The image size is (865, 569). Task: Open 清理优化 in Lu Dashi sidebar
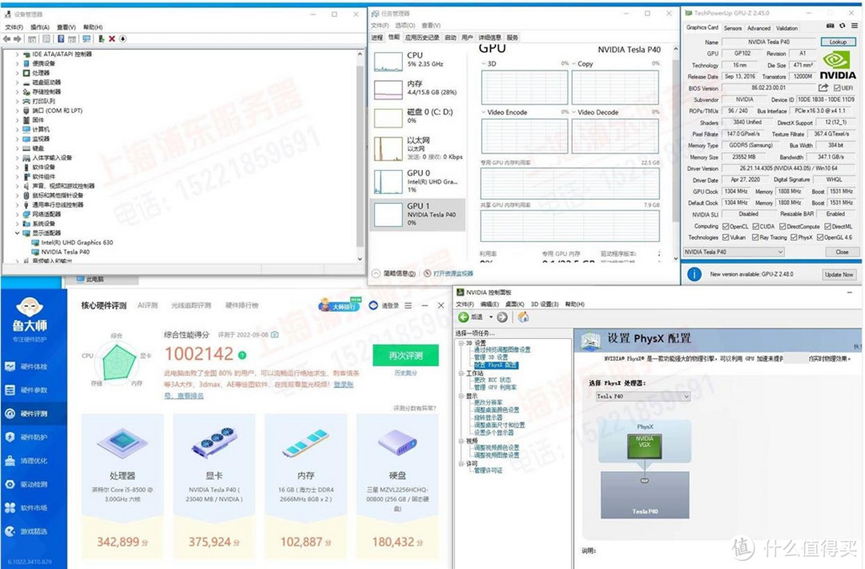pyautogui.click(x=27, y=461)
